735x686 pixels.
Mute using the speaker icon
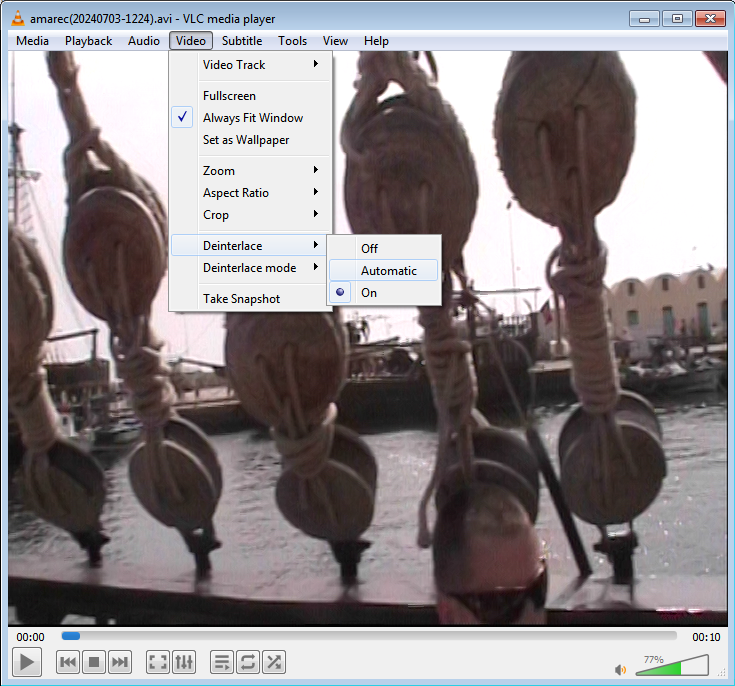[620, 669]
